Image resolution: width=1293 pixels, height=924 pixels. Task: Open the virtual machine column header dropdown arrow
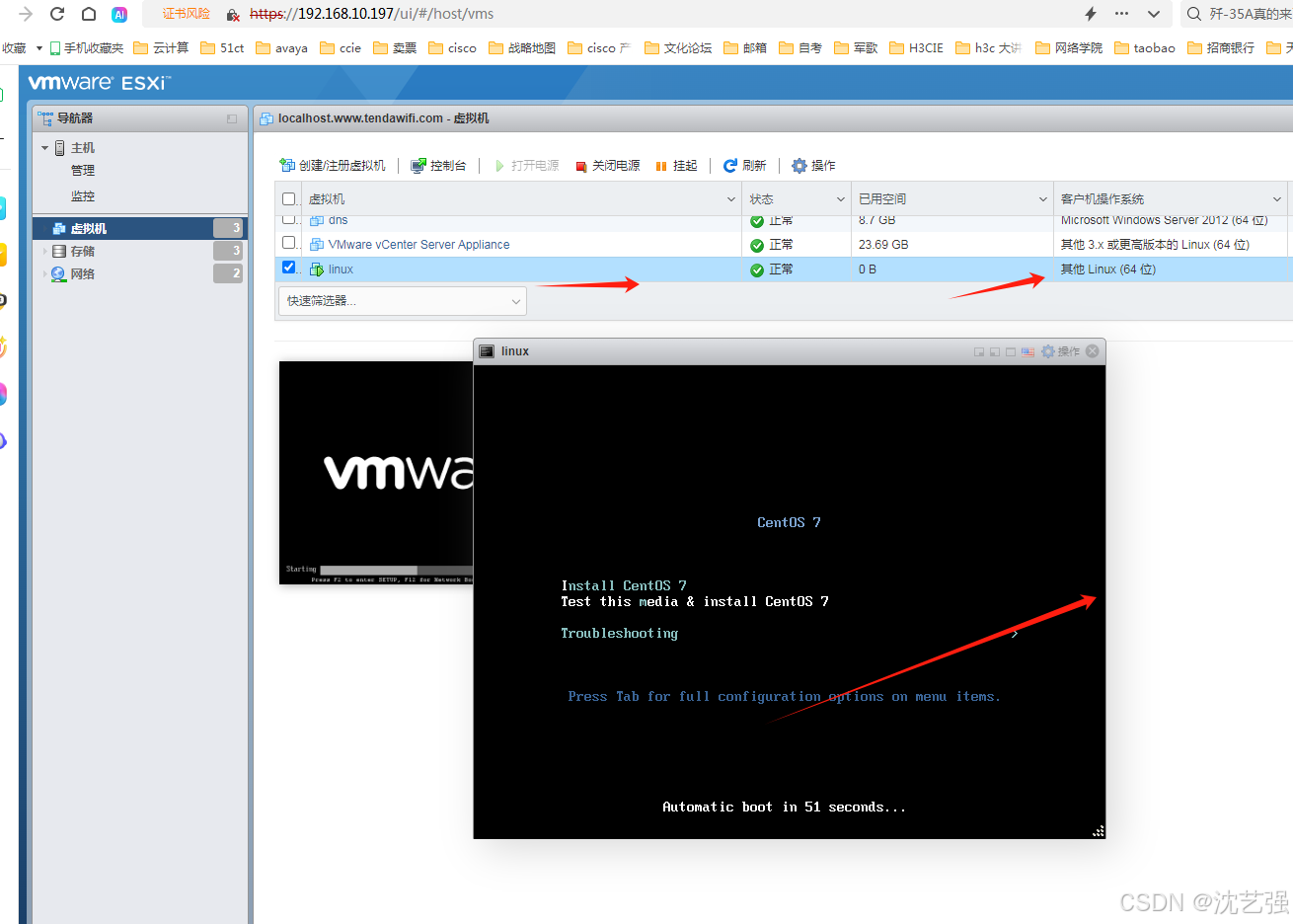click(x=731, y=199)
